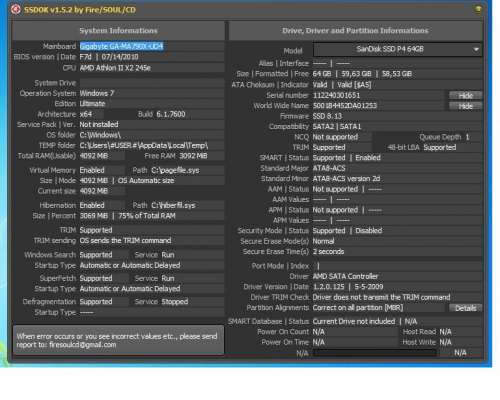Select the SuperFetch Startup Type value
Viewport: 500px width, 400px height.
130,289
